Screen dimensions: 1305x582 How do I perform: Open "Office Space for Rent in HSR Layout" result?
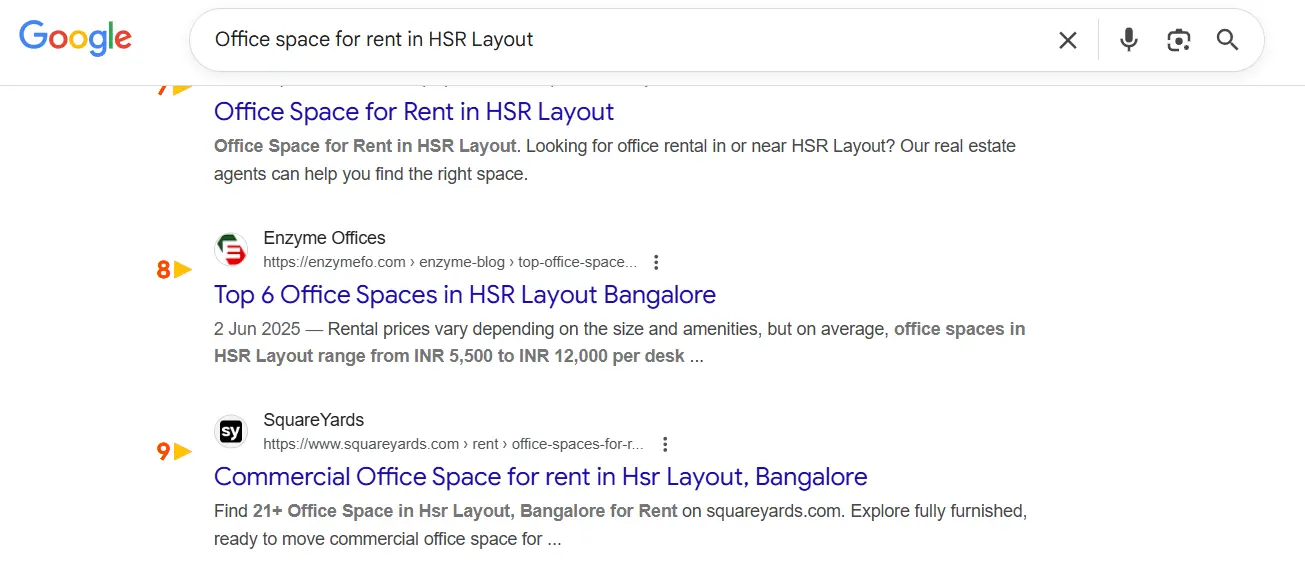[x=414, y=112]
